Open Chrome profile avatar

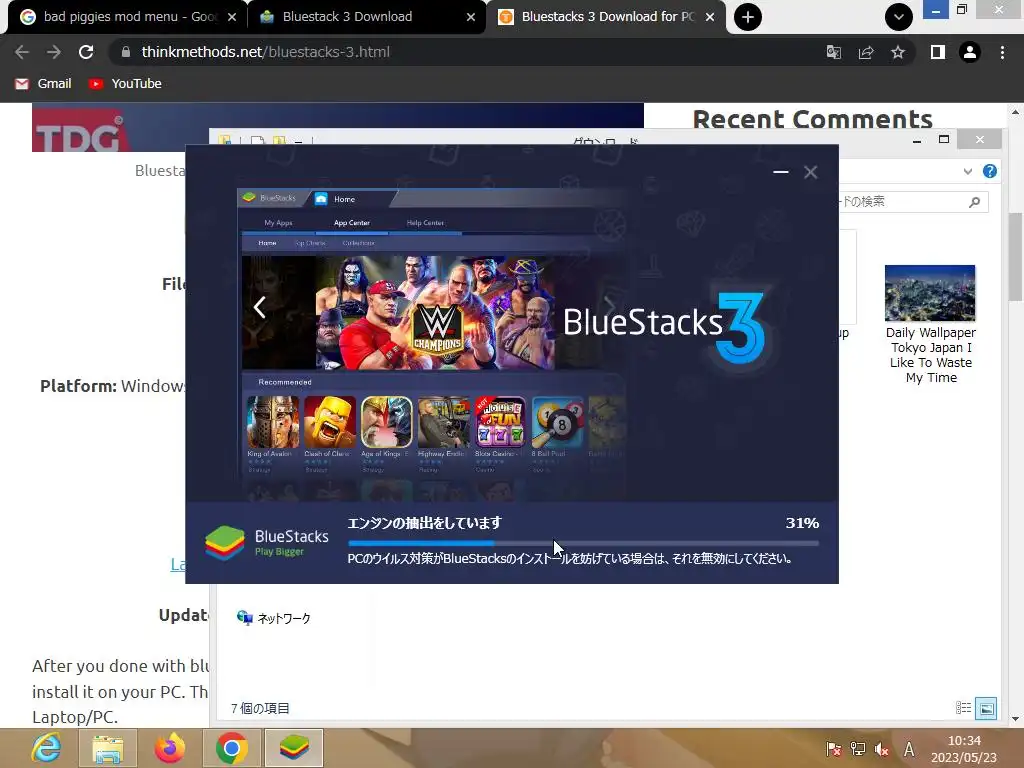970,52
